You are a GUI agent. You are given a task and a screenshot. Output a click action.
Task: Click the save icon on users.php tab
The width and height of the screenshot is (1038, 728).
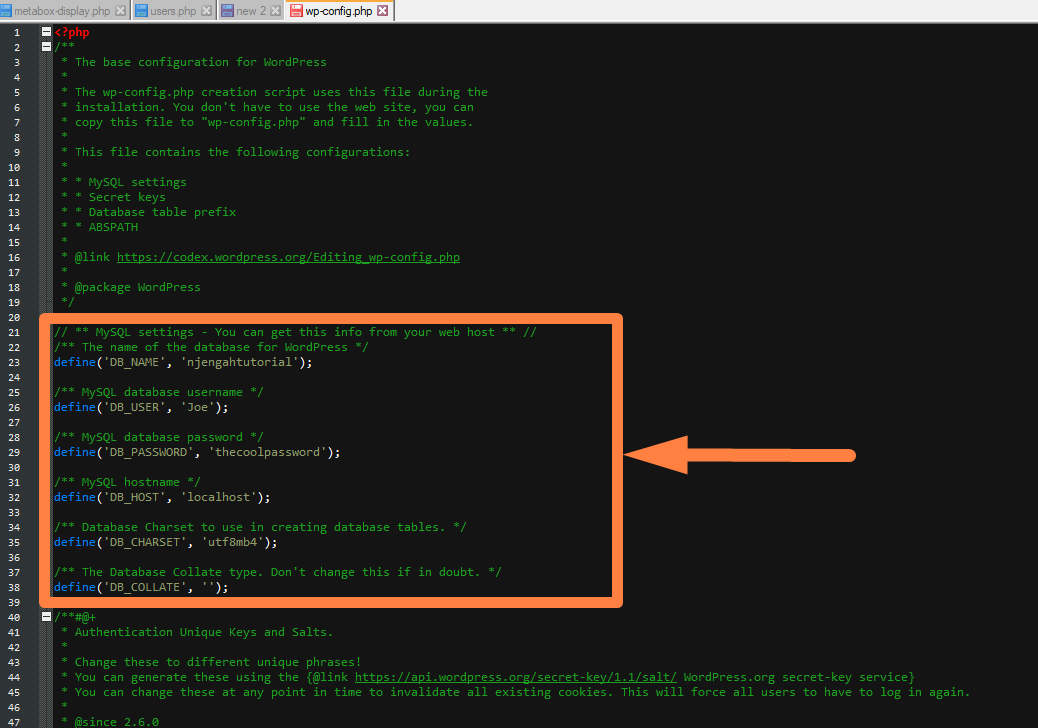(x=141, y=11)
